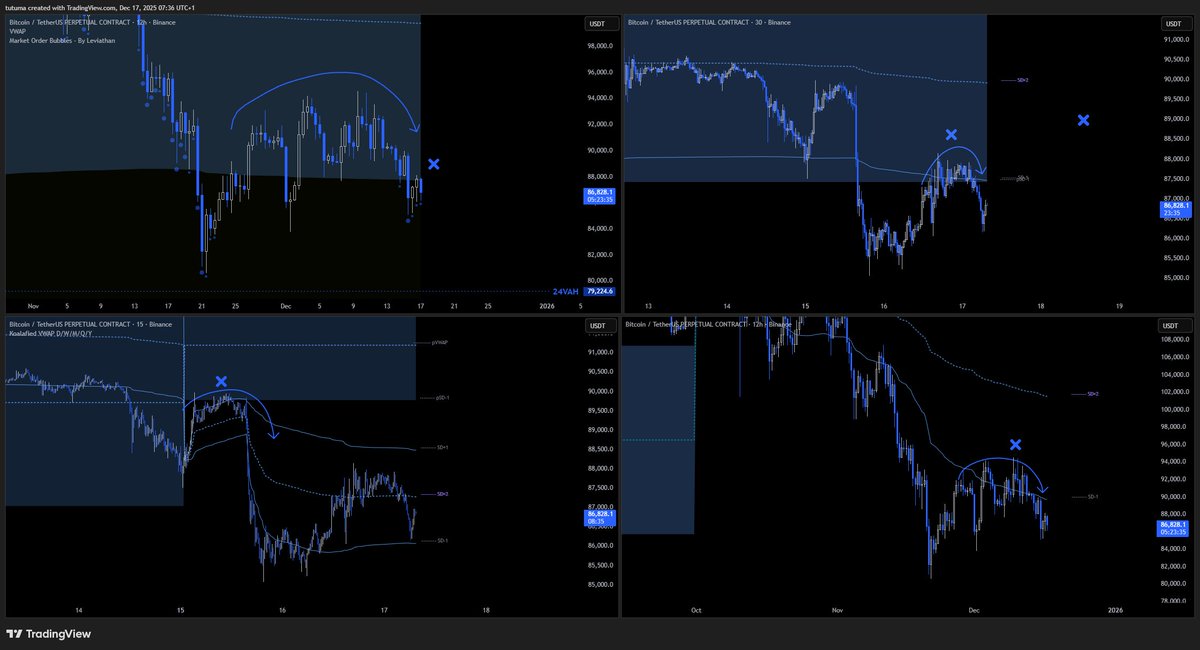Click date 13 on the 30-minute chart

[x=648, y=306]
